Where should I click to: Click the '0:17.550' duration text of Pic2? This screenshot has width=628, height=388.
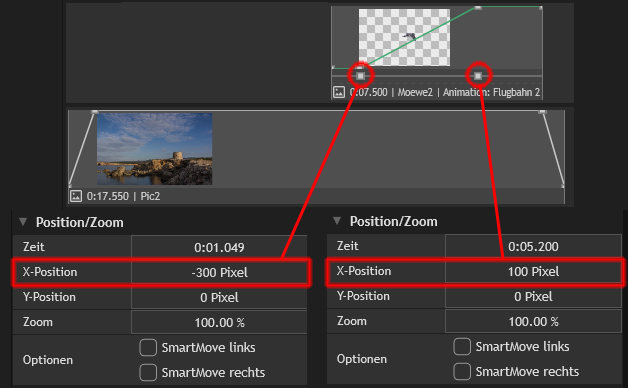click(x=108, y=196)
